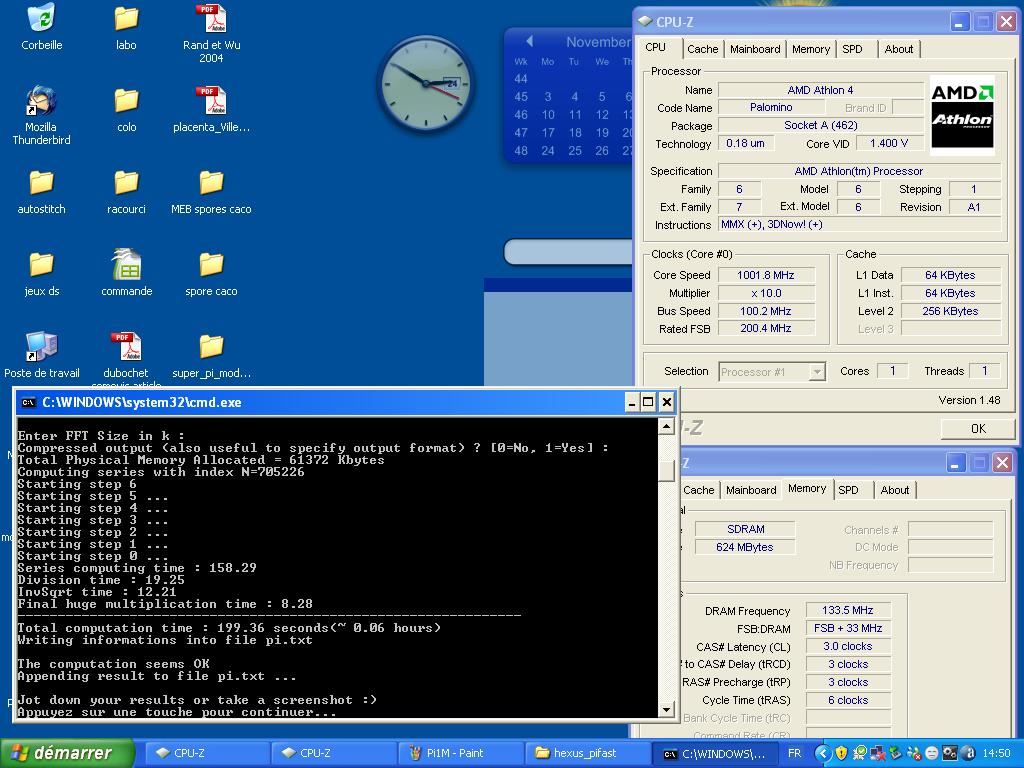Open About tab in lower CPU-Z window

(x=895, y=490)
